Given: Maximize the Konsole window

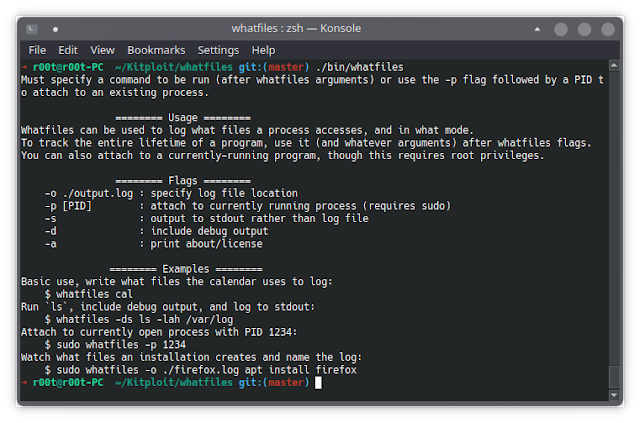Looking at the screenshot, I should click(584, 29).
